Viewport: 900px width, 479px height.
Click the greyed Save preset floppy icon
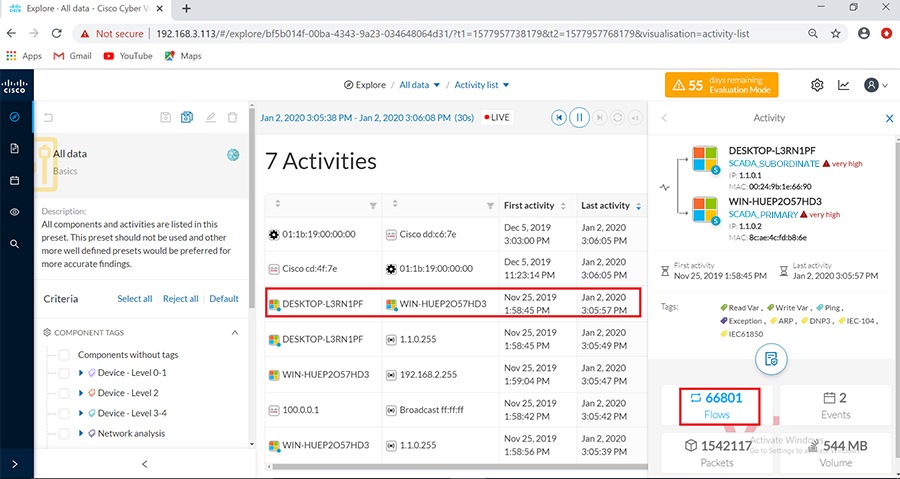coord(165,117)
